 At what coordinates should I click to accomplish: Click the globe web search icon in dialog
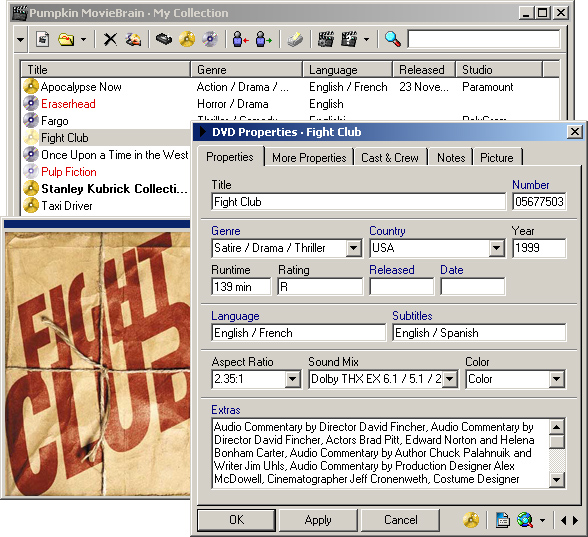point(525,520)
